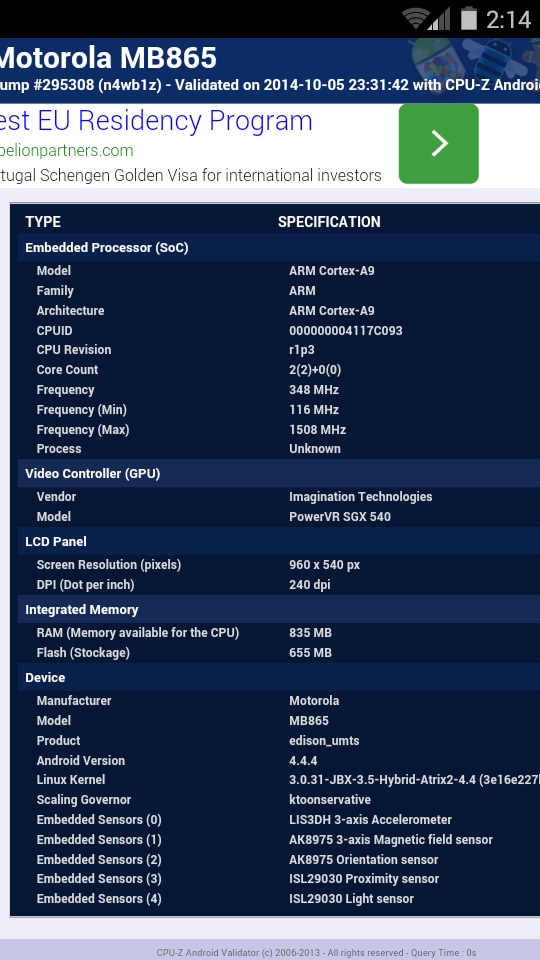Tap the green arrow ad button
Image resolution: width=540 pixels, height=960 pixels.
(x=438, y=144)
